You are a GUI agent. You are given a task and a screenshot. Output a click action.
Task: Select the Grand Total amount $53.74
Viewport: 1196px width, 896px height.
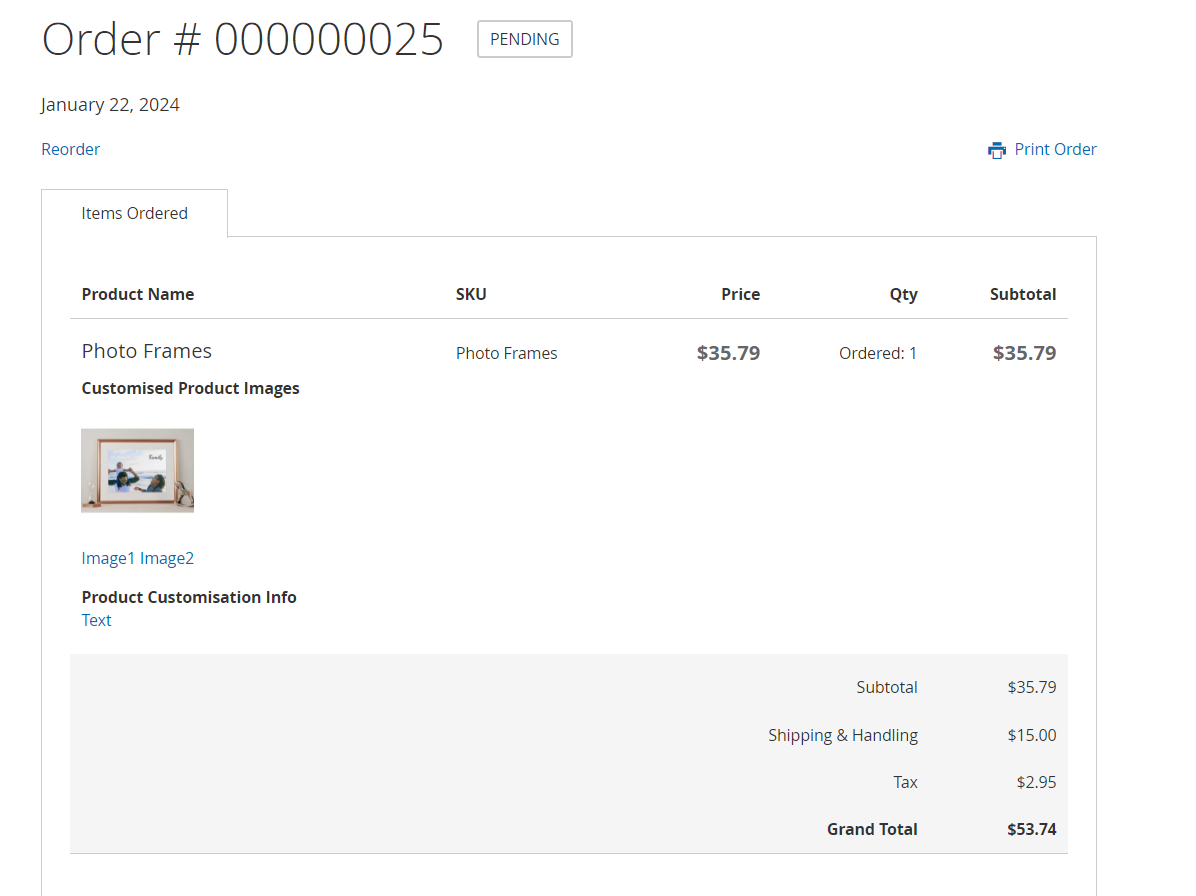tap(1031, 829)
